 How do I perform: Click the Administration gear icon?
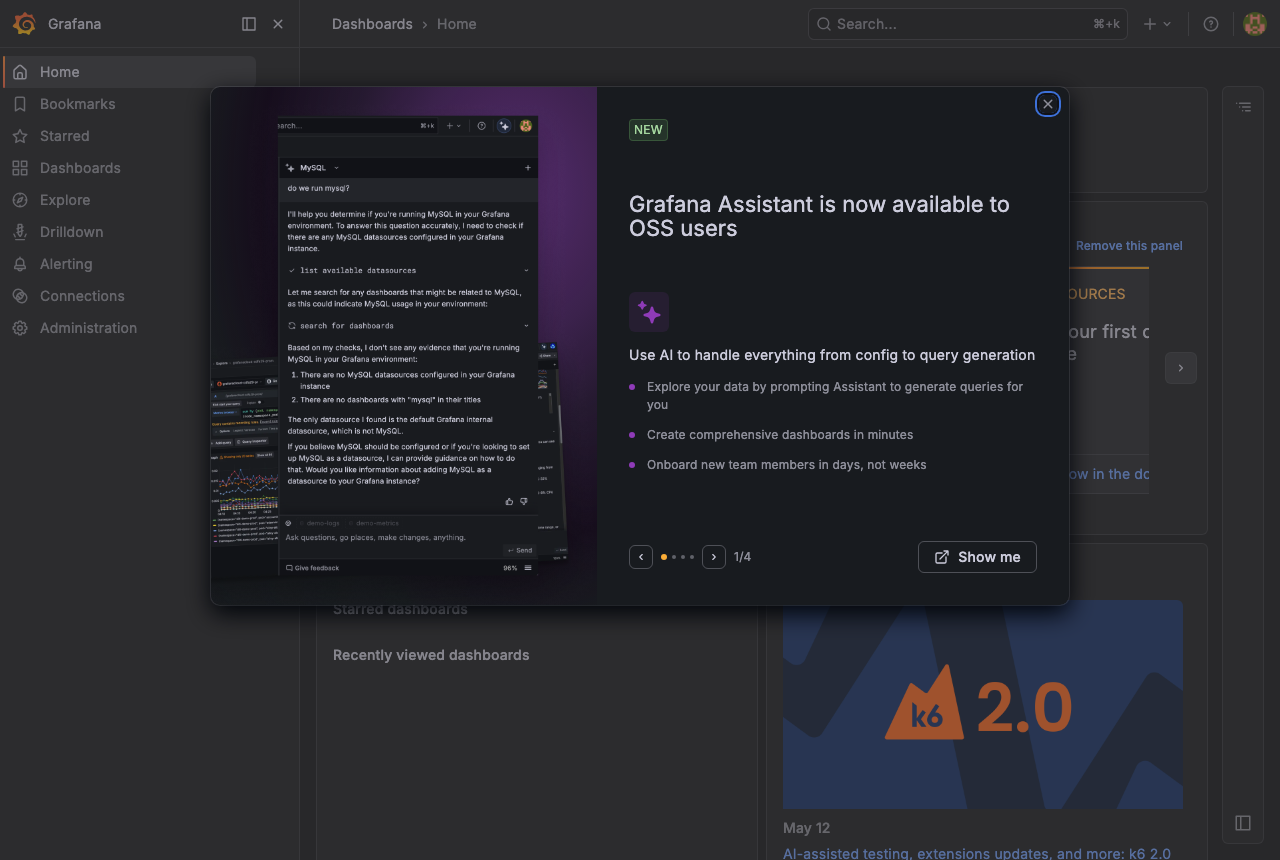(x=20, y=328)
